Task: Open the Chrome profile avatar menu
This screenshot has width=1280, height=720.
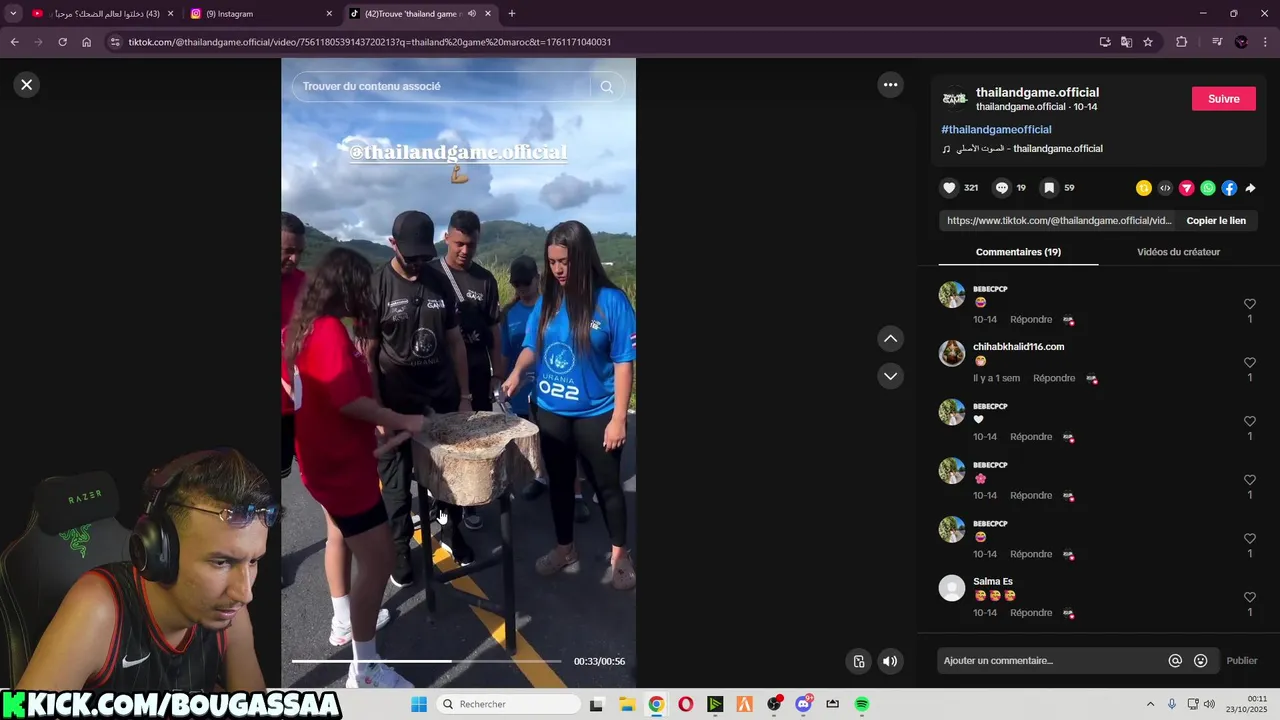Action: pyautogui.click(x=1241, y=42)
